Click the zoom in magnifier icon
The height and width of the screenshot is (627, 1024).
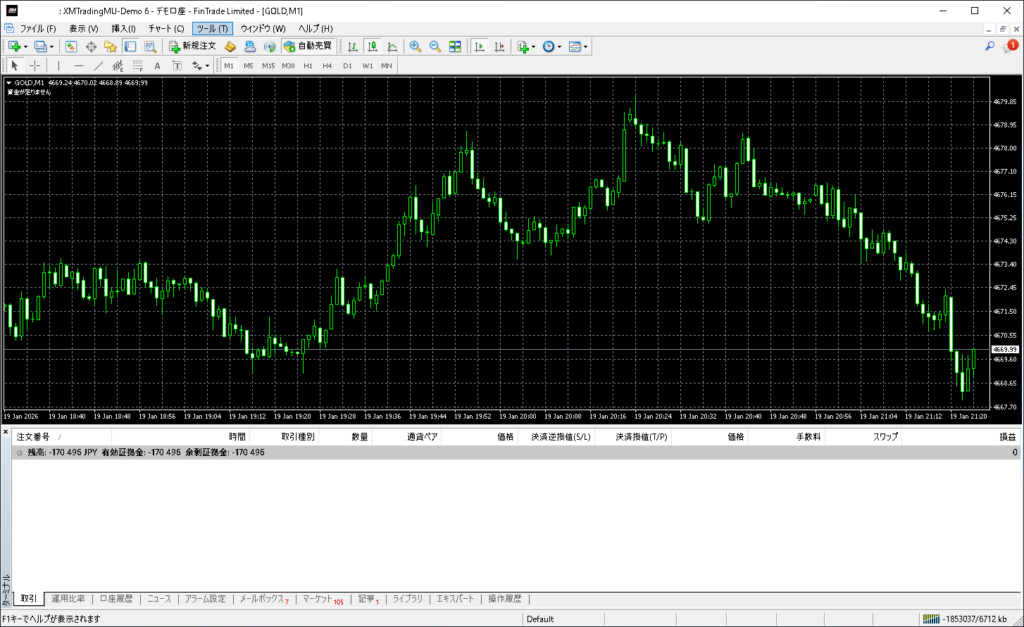(415, 46)
